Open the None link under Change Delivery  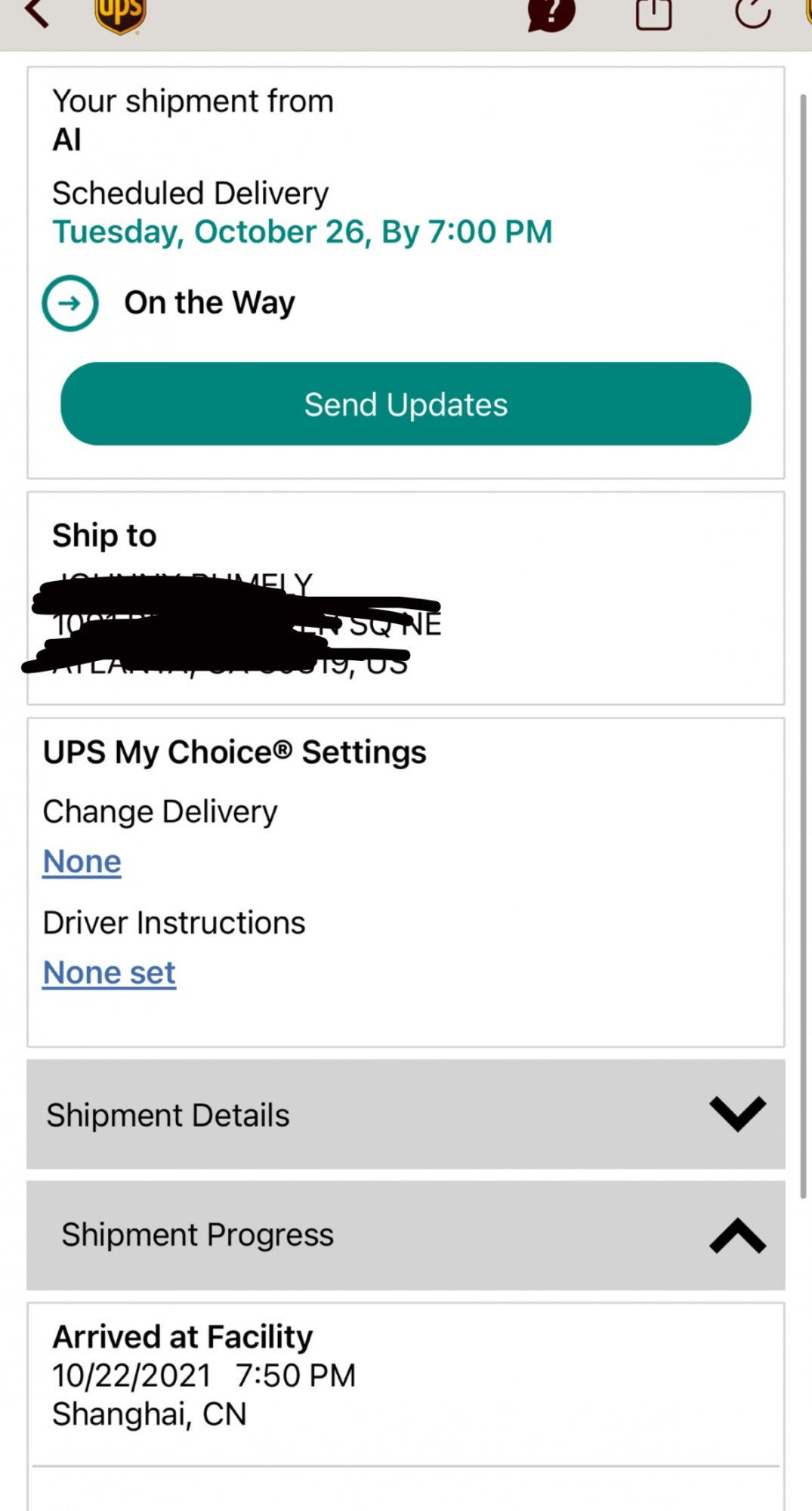coord(82,861)
